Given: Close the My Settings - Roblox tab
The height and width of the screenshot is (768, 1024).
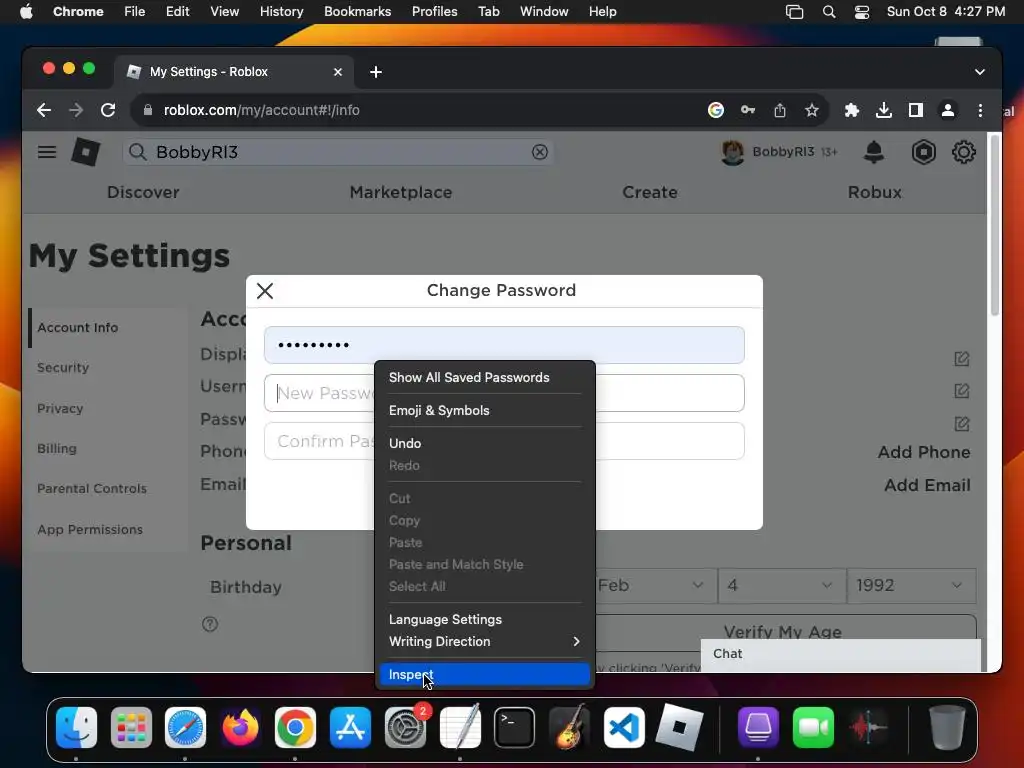Looking at the screenshot, I should pos(338,72).
